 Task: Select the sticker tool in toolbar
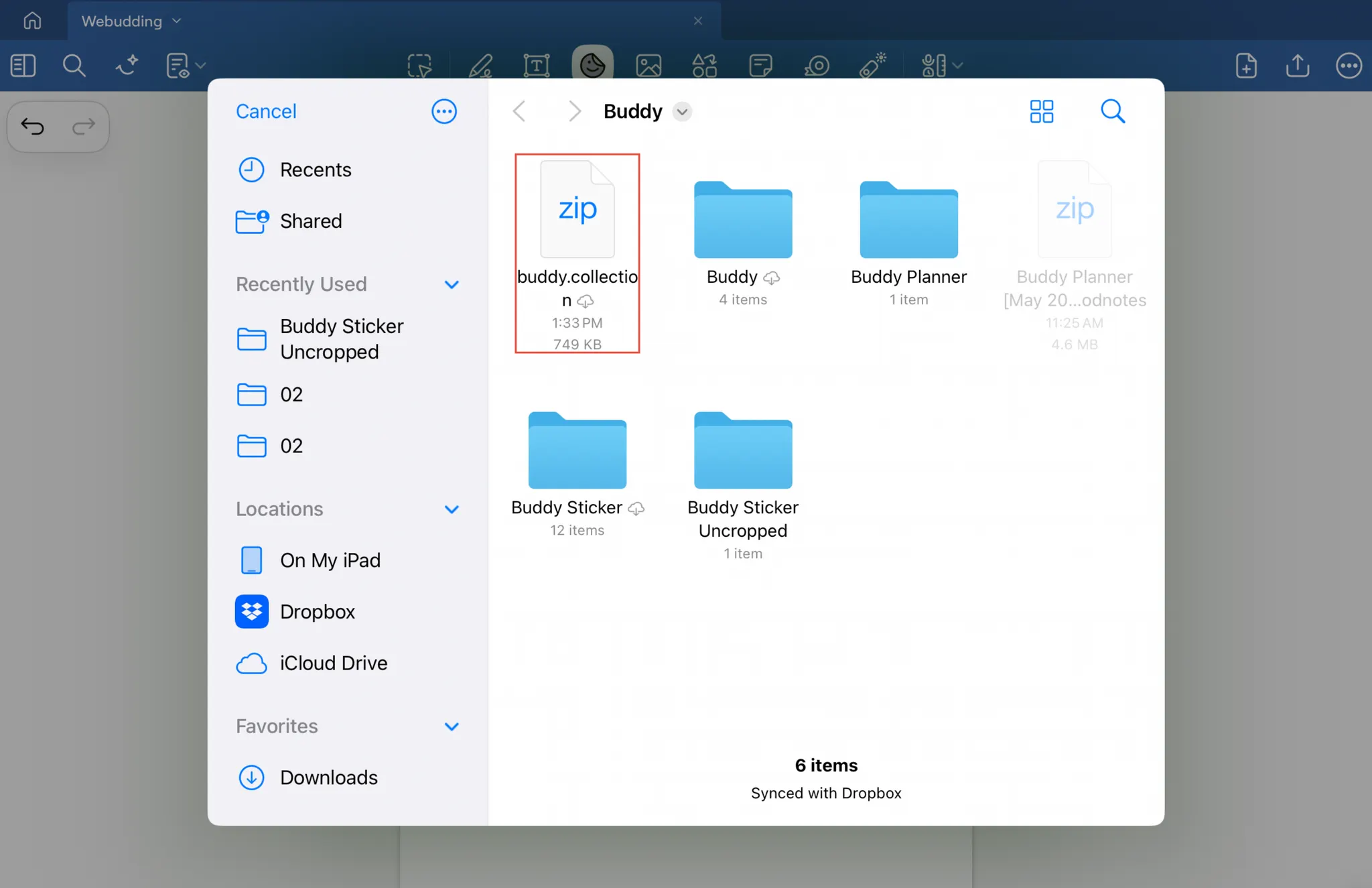tap(592, 65)
